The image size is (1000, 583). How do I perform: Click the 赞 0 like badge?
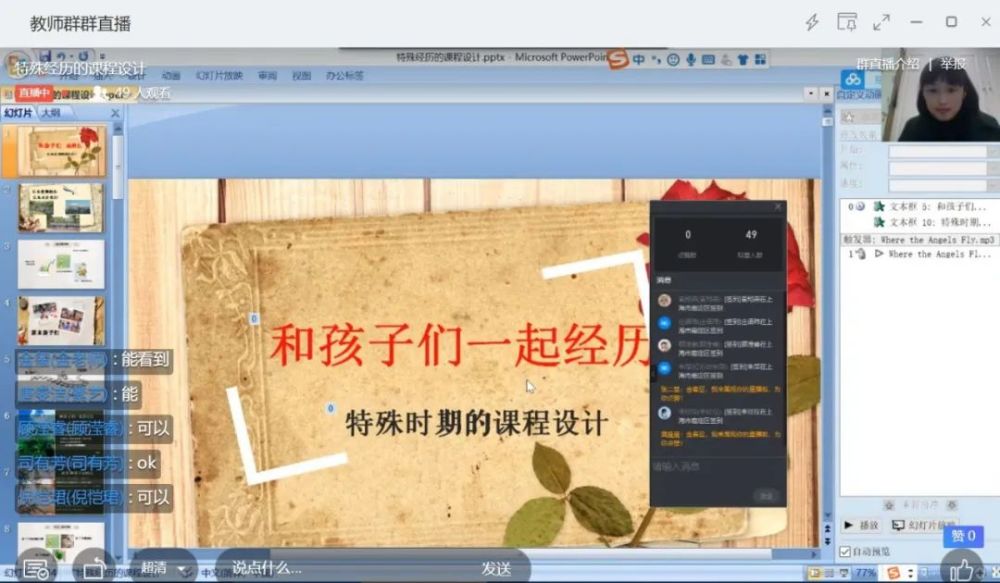tap(964, 536)
